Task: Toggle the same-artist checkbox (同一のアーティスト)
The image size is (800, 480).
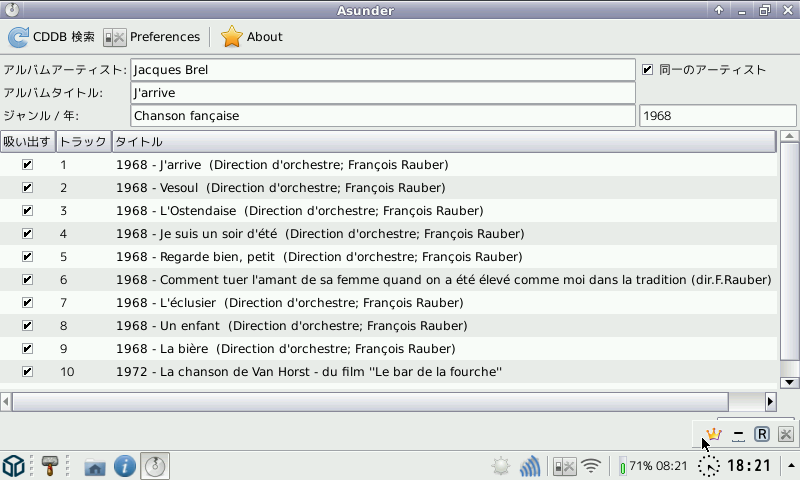Action: click(648, 70)
